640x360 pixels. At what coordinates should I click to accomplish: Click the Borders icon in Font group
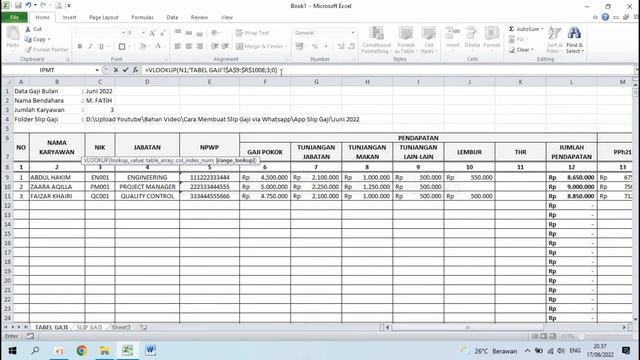(122, 47)
